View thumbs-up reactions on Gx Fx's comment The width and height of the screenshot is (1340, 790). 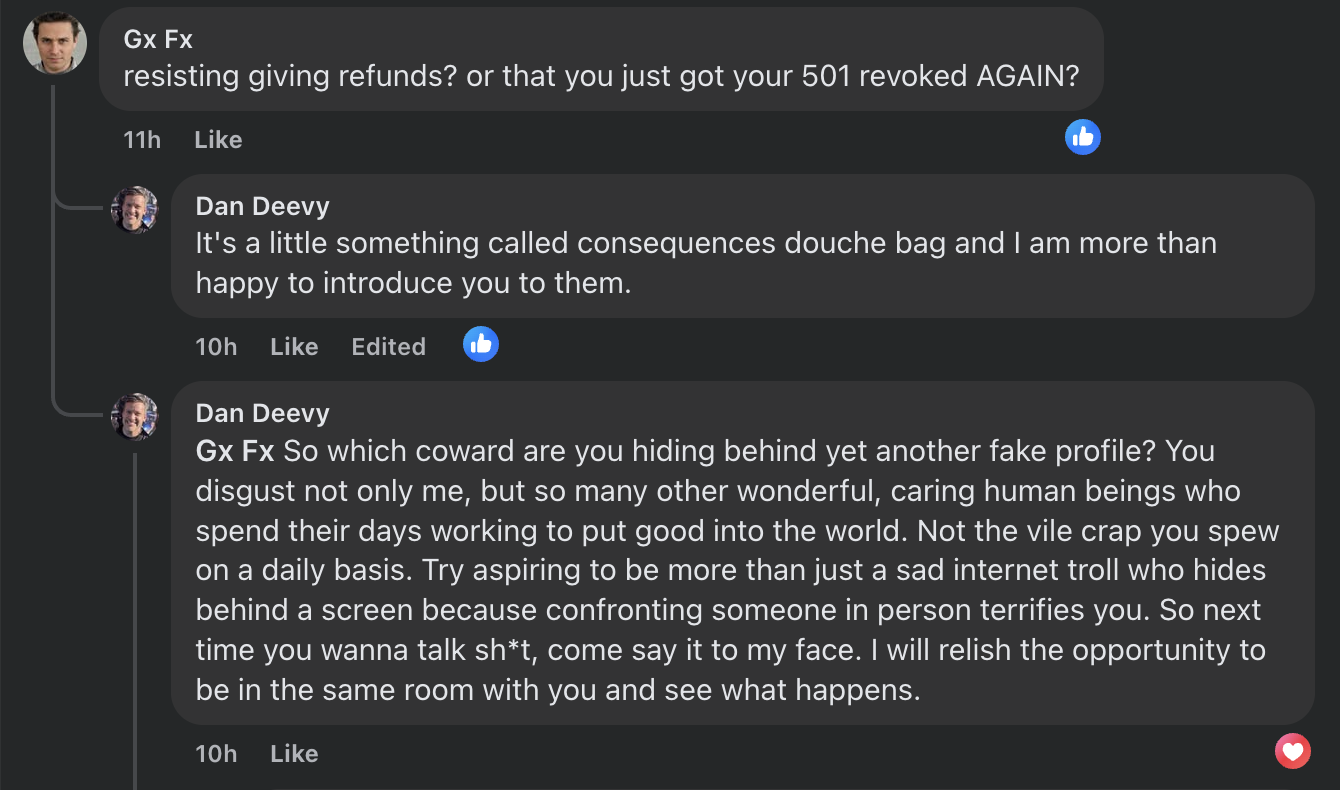coord(1082,137)
